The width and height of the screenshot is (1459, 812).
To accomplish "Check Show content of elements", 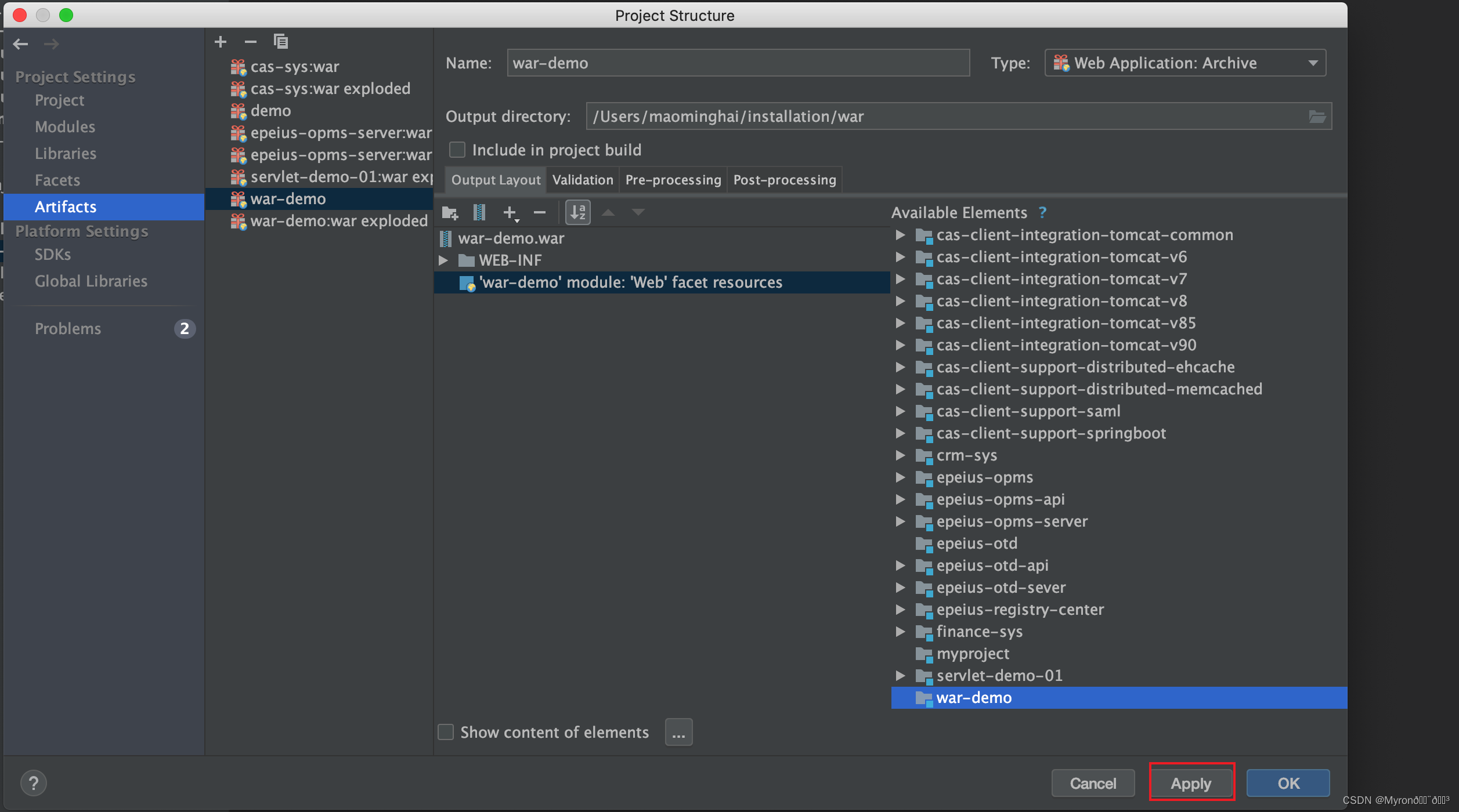I will [446, 733].
